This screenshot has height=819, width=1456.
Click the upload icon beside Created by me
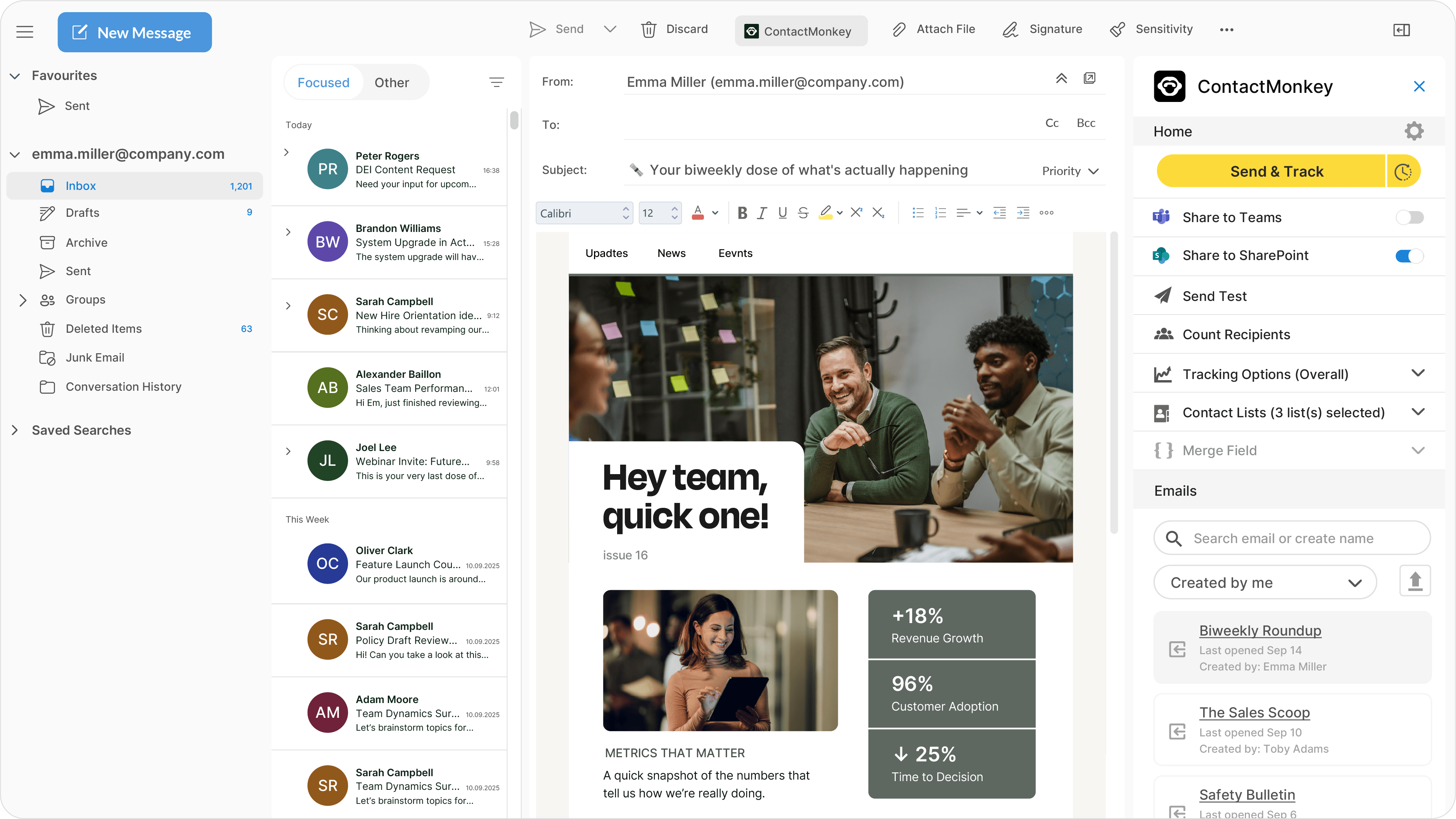tap(1415, 581)
